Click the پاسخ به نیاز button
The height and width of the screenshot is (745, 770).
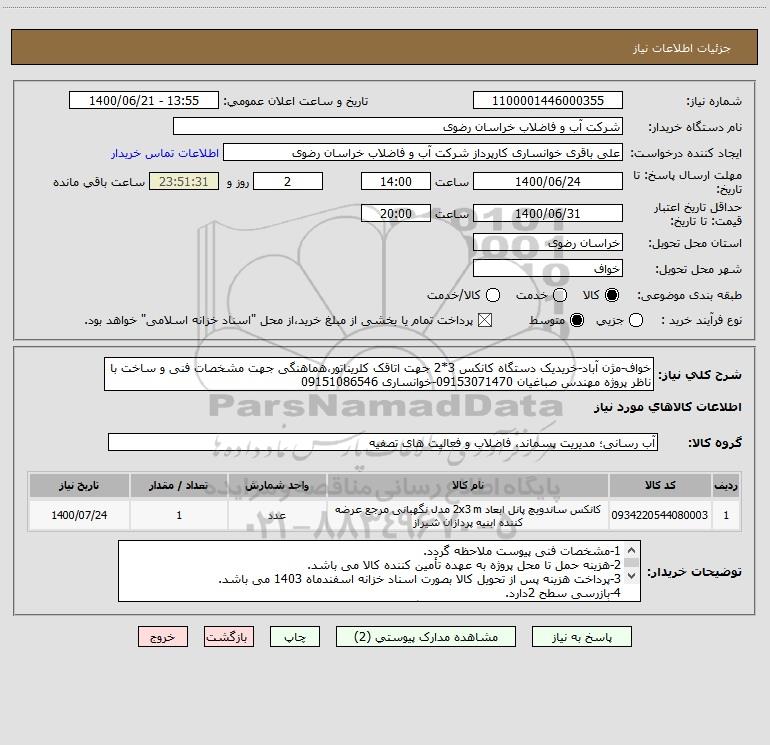[582, 637]
